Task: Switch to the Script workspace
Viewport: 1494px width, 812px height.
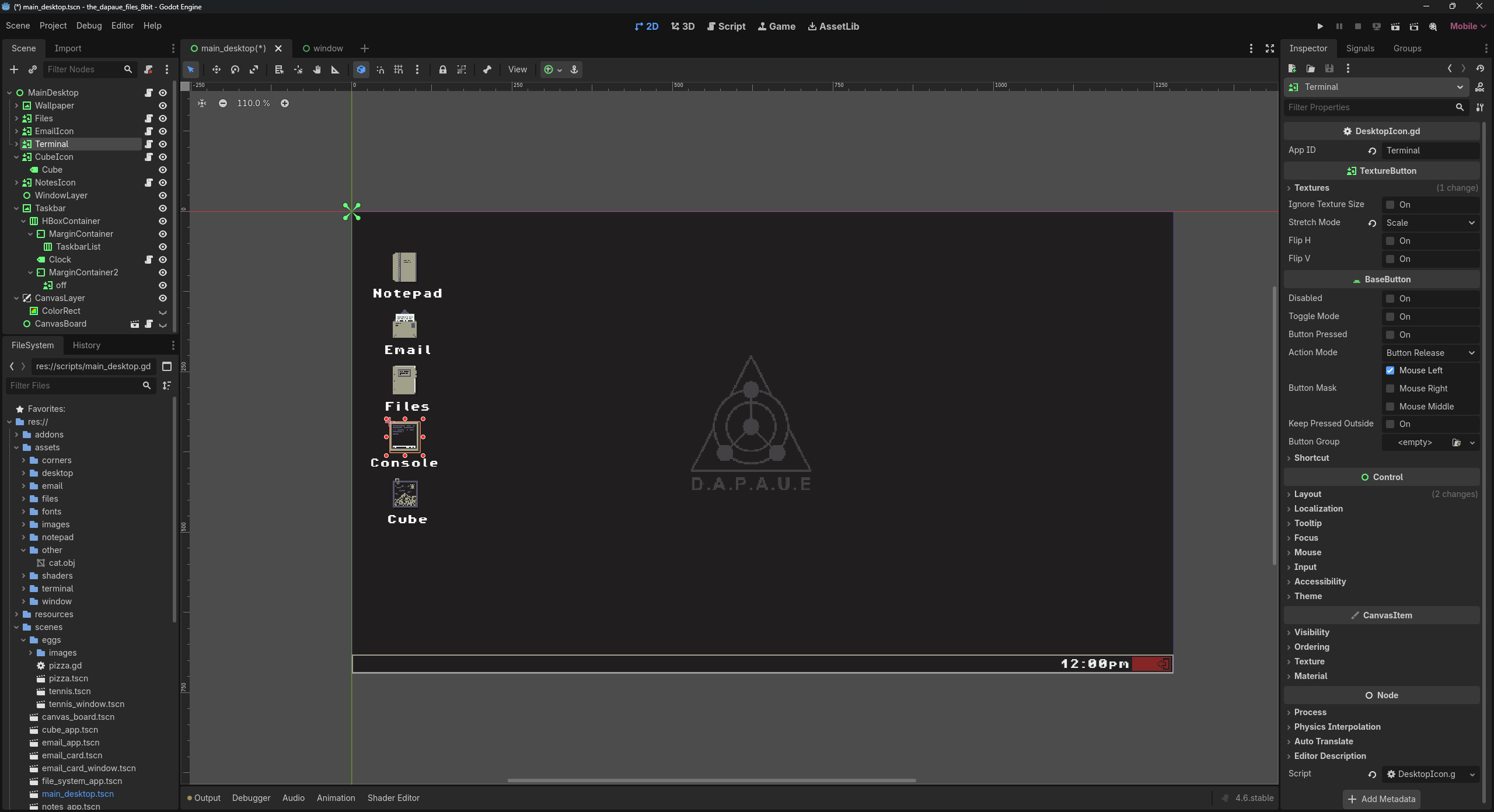Action: (727, 26)
